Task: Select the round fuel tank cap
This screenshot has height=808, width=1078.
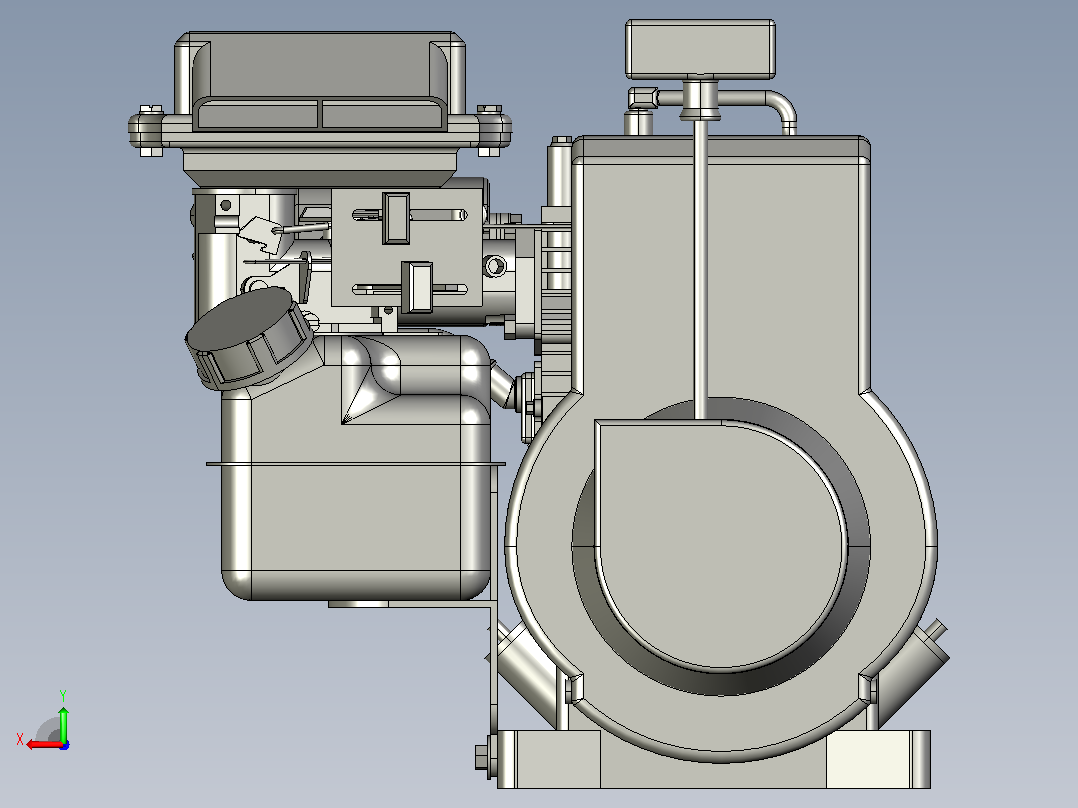Action: (x=250, y=338)
